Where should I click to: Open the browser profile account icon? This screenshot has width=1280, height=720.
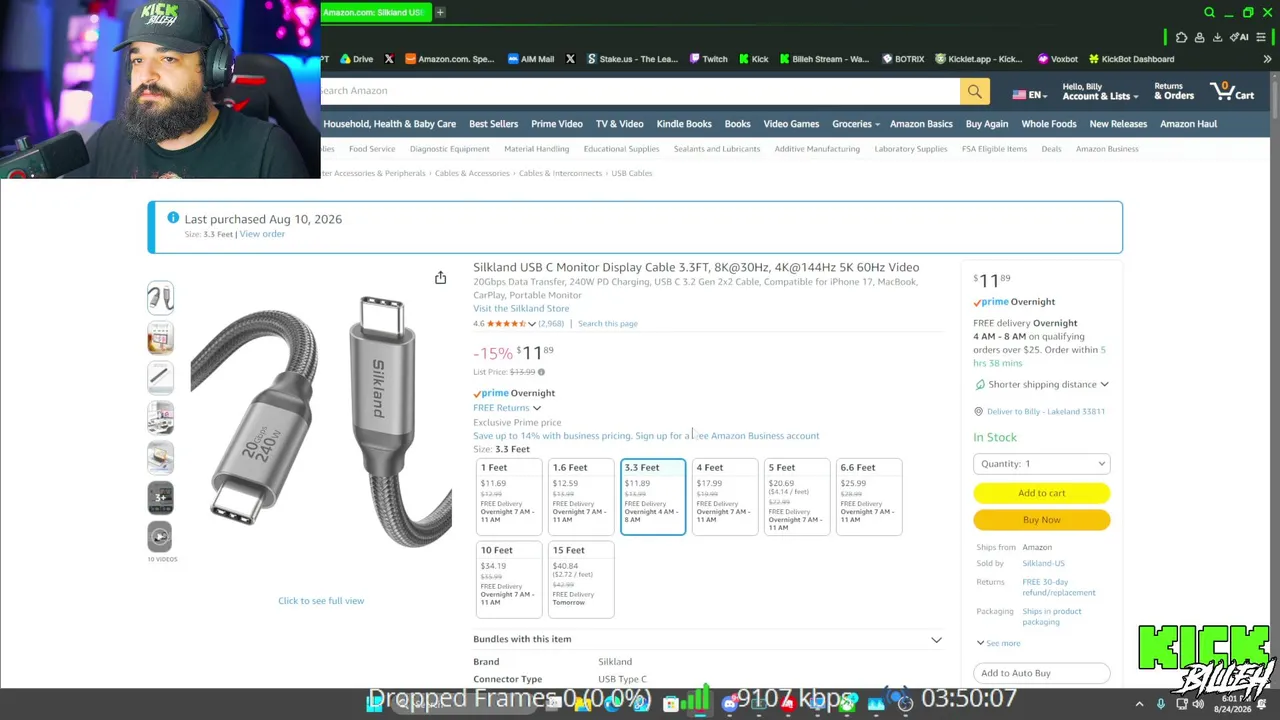[x=1199, y=38]
